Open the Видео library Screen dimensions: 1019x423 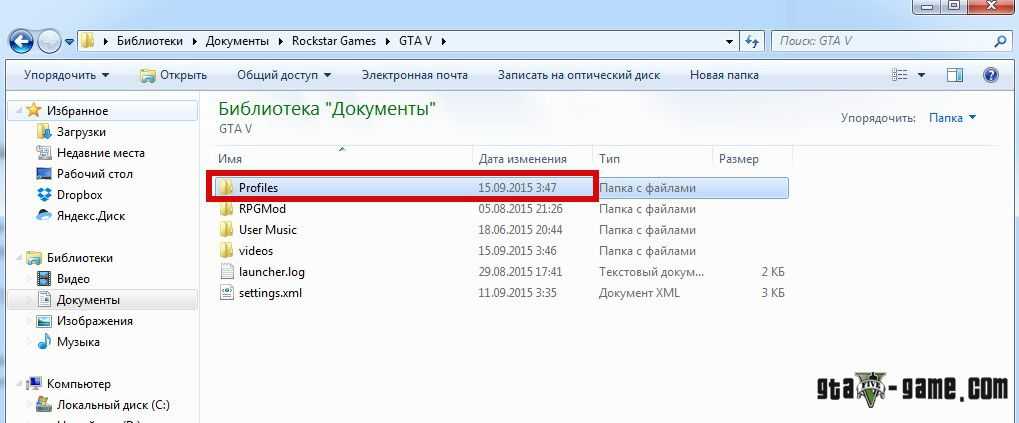pos(73,279)
